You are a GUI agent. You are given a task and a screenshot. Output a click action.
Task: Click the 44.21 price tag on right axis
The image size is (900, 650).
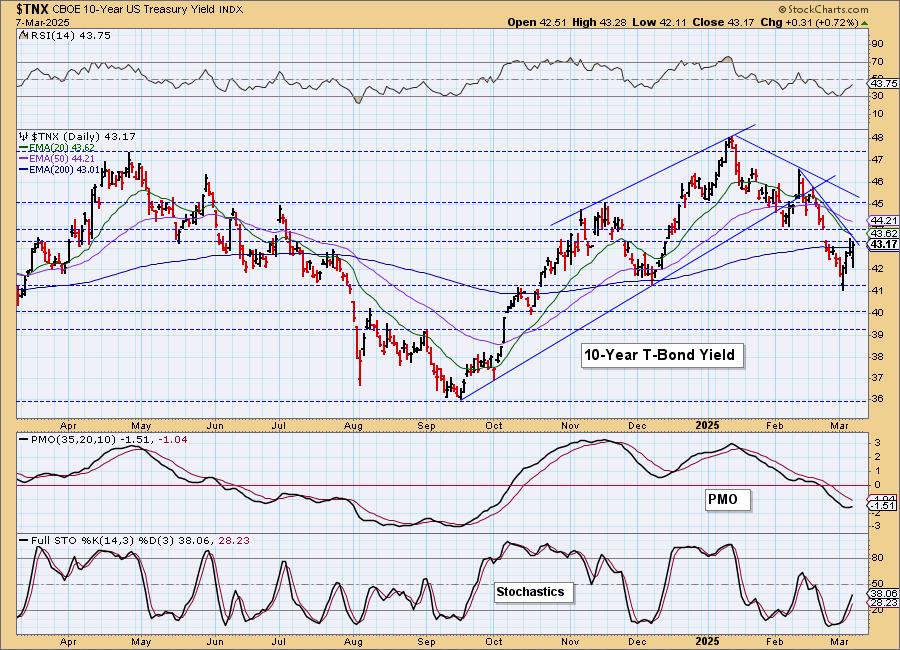click(x=884, y=221)
